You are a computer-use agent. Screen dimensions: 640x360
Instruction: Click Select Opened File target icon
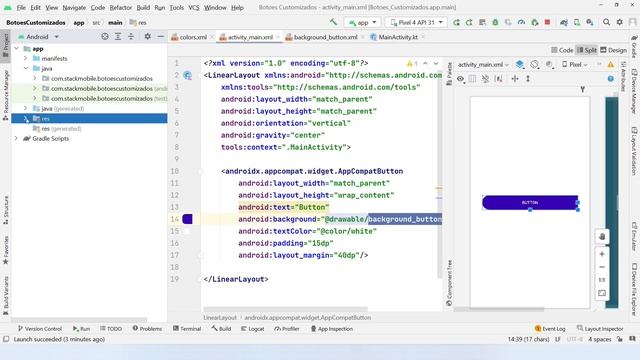(x=105, y=37)
